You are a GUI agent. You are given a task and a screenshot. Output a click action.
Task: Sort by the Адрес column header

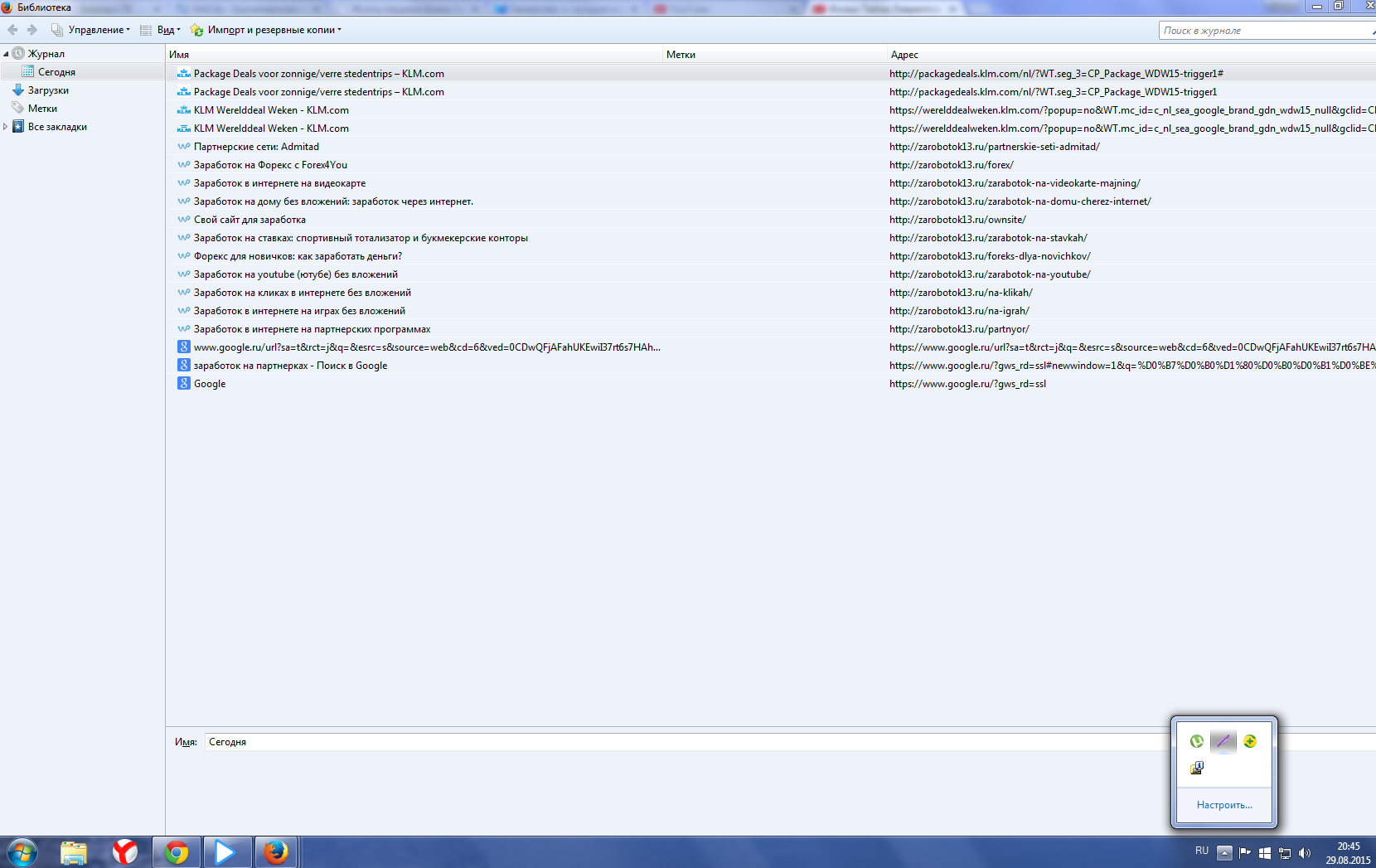(1131, 55)
